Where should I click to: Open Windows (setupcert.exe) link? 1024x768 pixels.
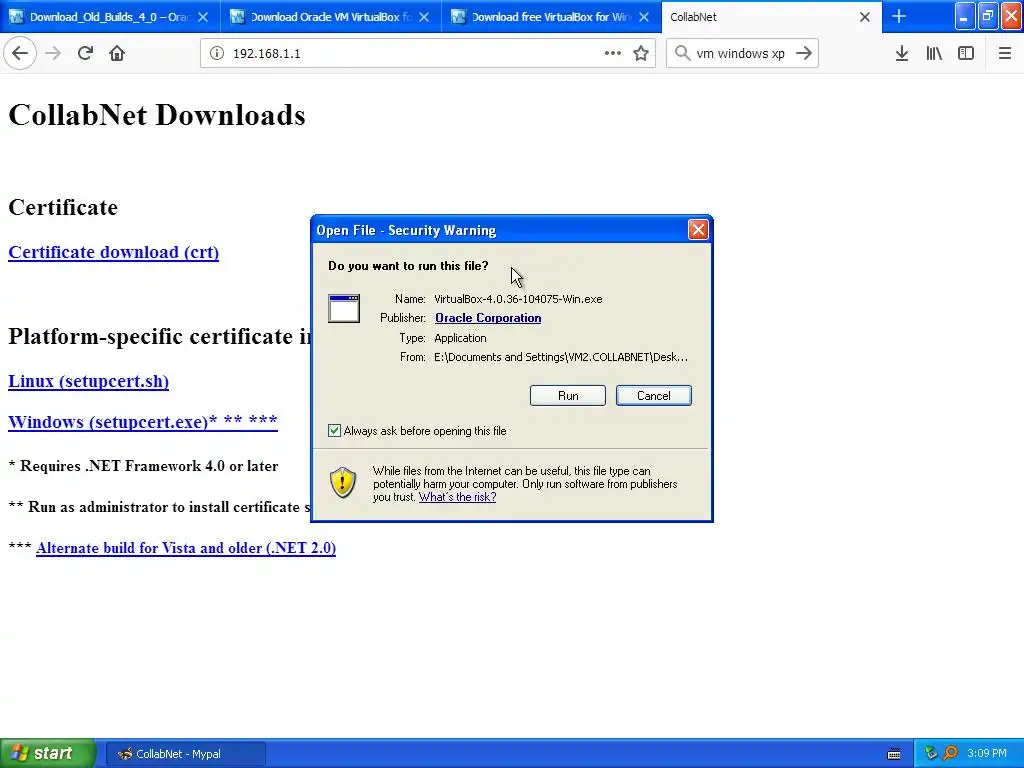(142, 422)
